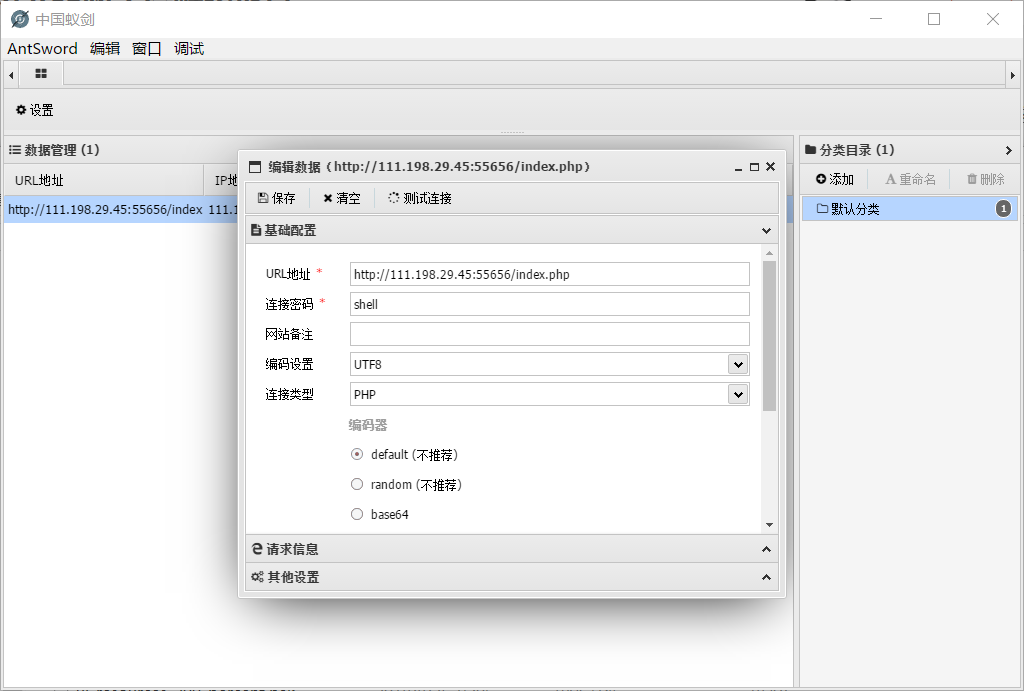
Task: Close the 编辑数据 dialog
Action: pyautogui.click(x=771, y=167)
